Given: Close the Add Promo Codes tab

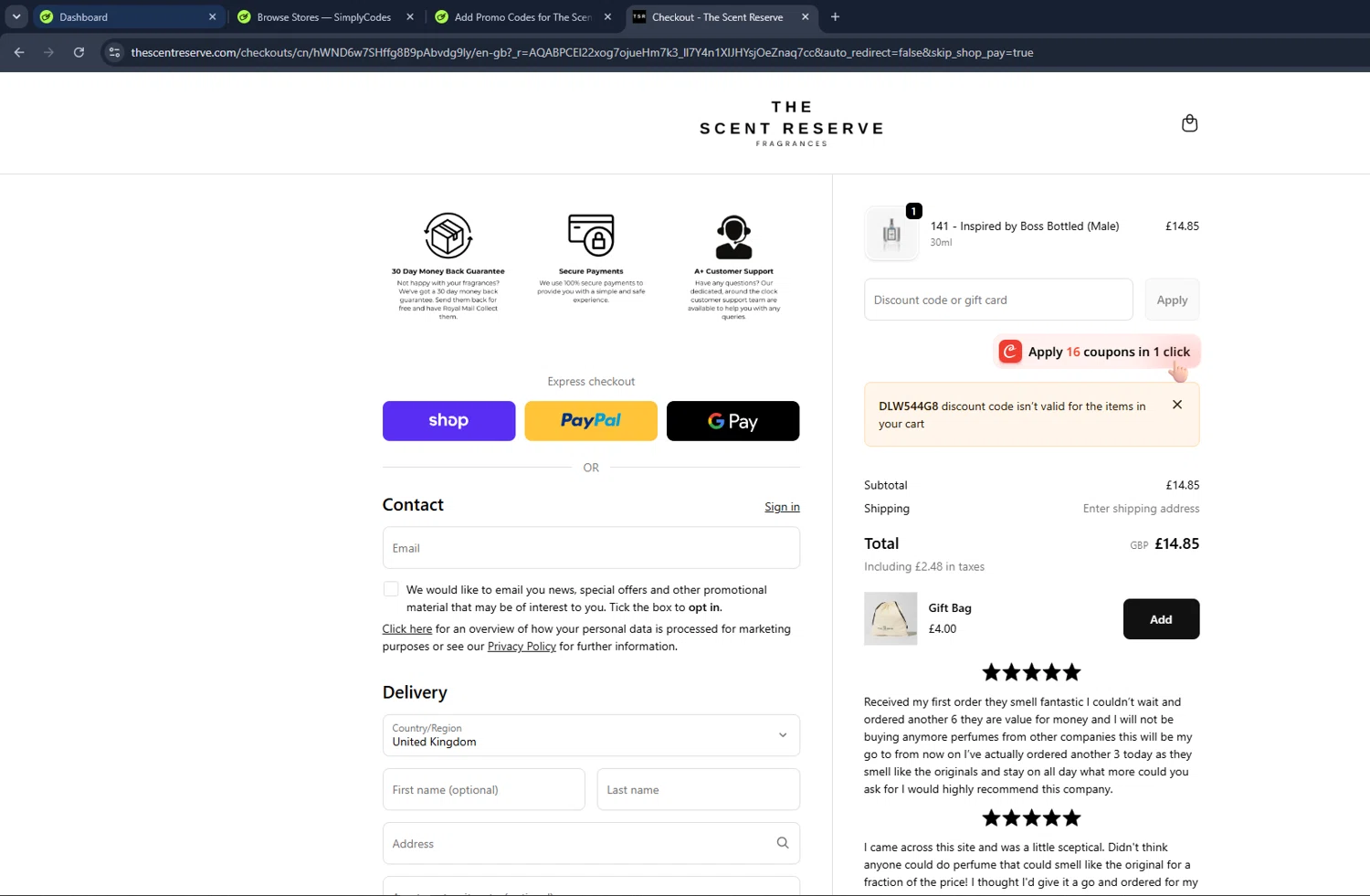Looking at the screenshot, I should point(607,16).
